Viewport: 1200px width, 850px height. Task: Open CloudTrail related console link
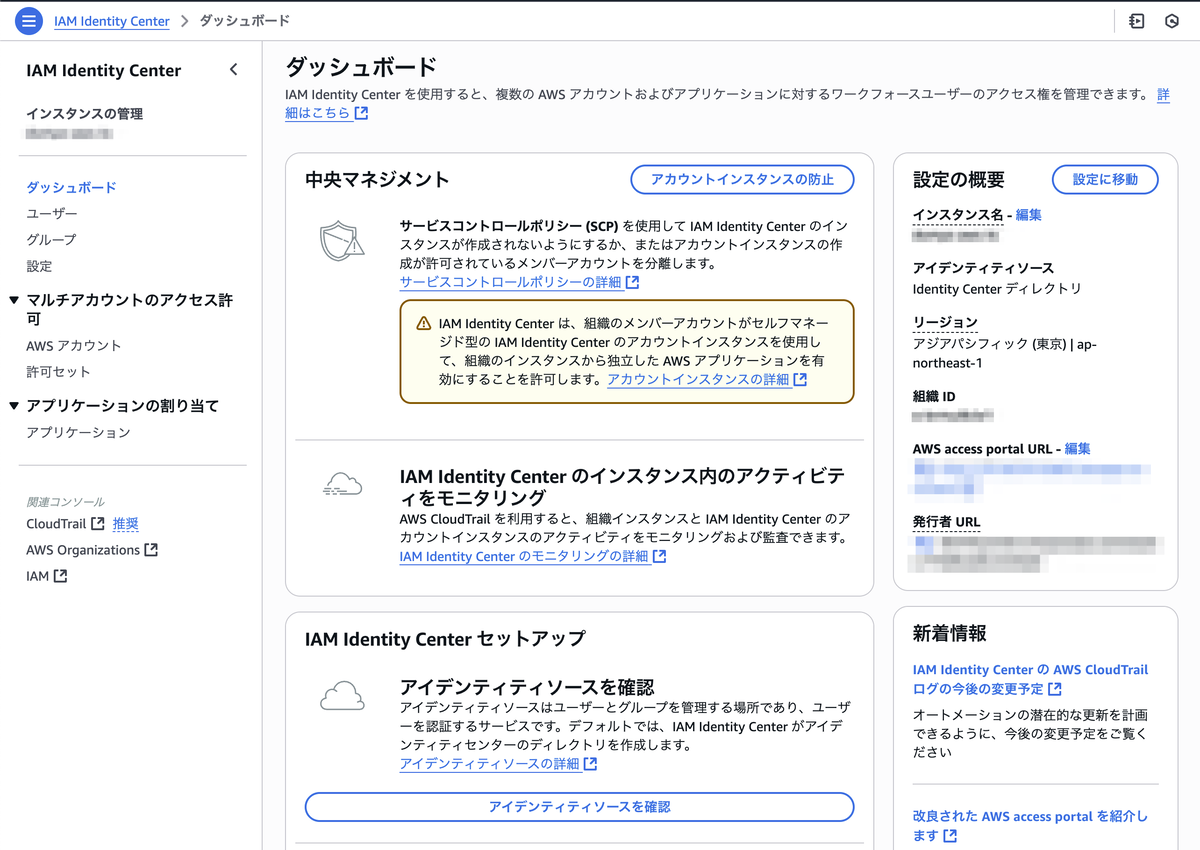click(x=56, y=524)
